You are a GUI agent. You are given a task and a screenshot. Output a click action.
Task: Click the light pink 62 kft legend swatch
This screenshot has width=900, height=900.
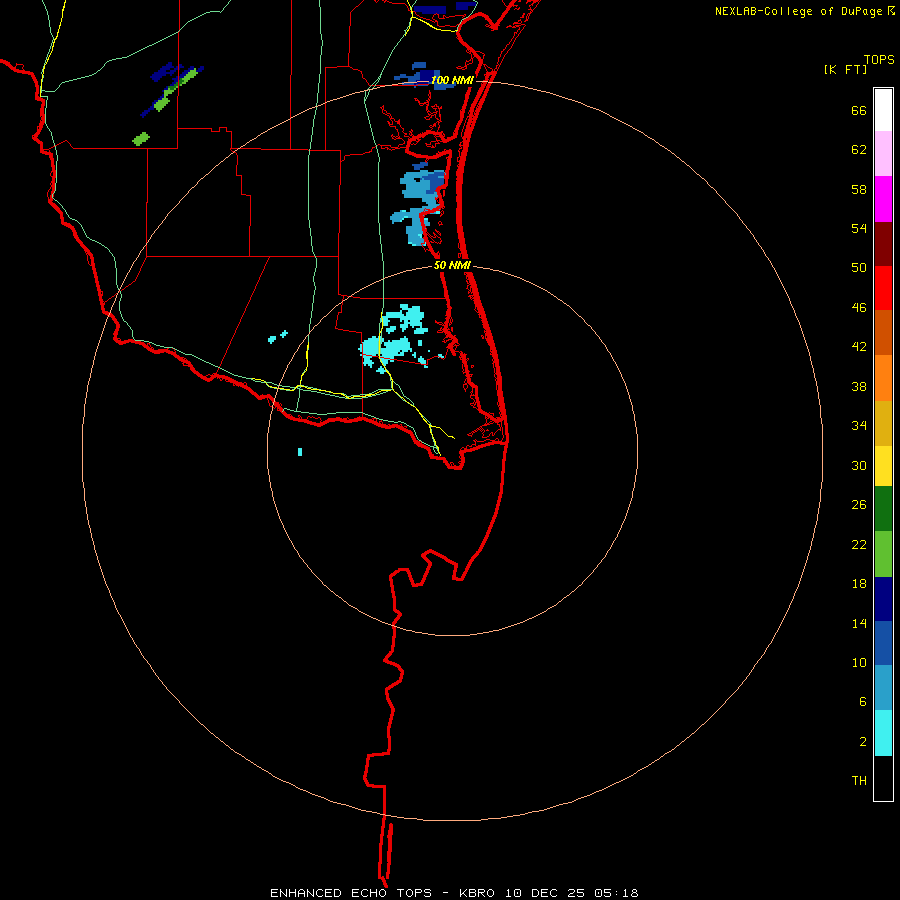[x=883, y=153]
